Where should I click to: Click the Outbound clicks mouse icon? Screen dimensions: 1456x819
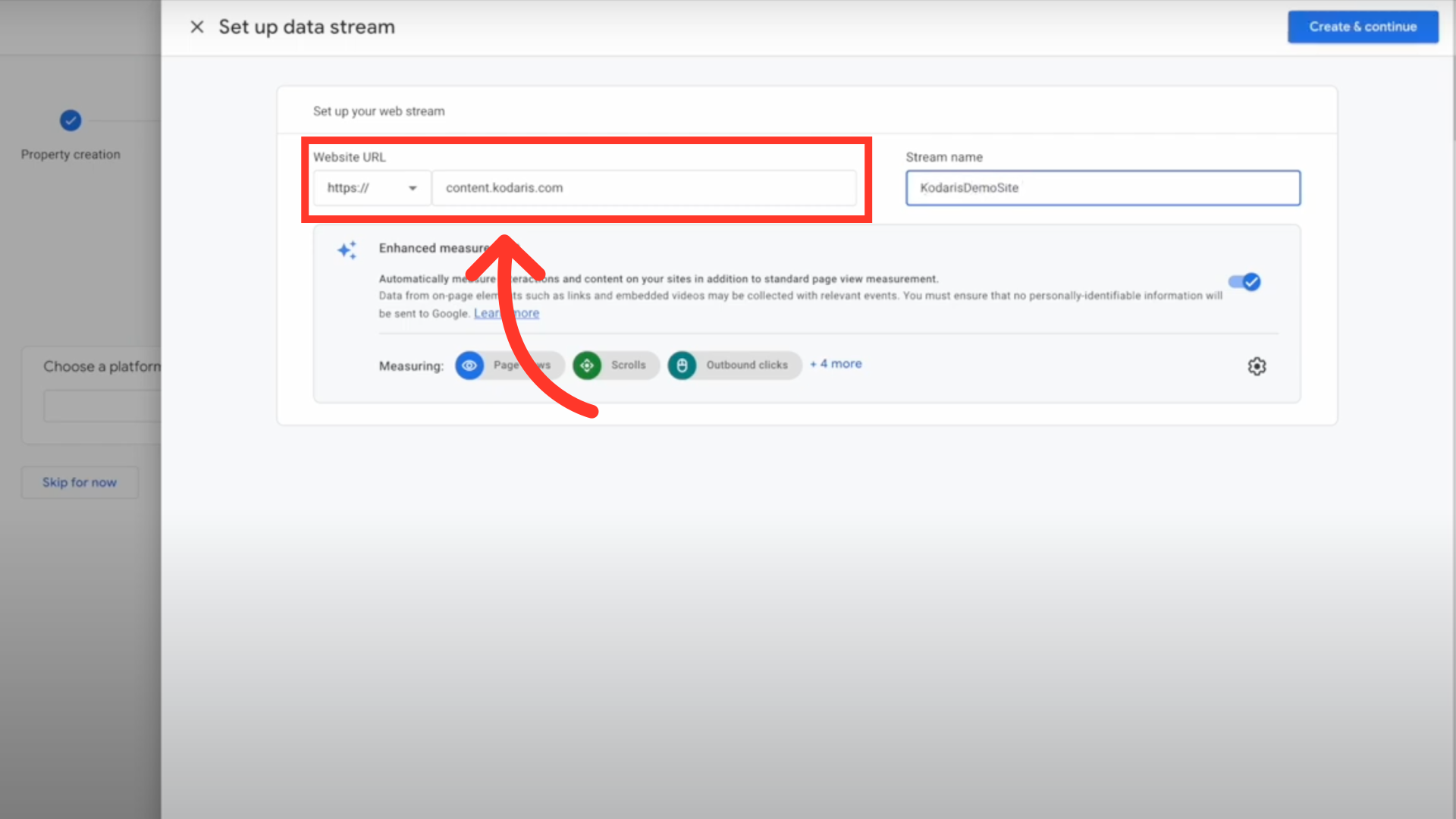(x=682, y=366)
